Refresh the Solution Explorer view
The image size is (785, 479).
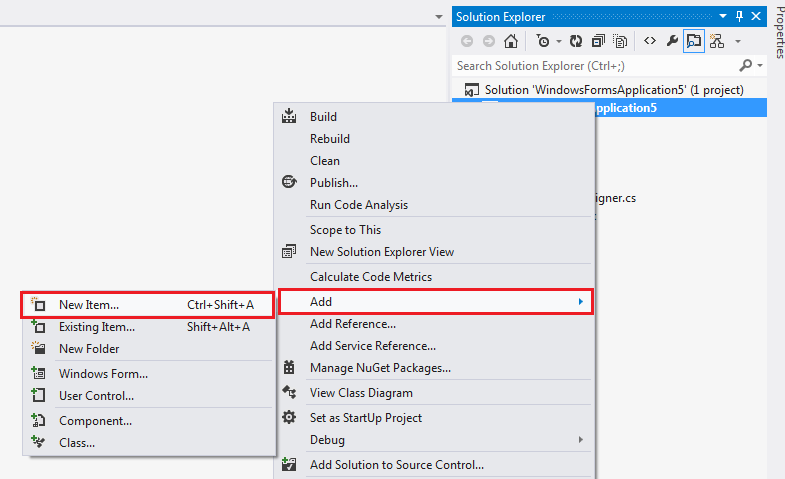click(576, 41)
